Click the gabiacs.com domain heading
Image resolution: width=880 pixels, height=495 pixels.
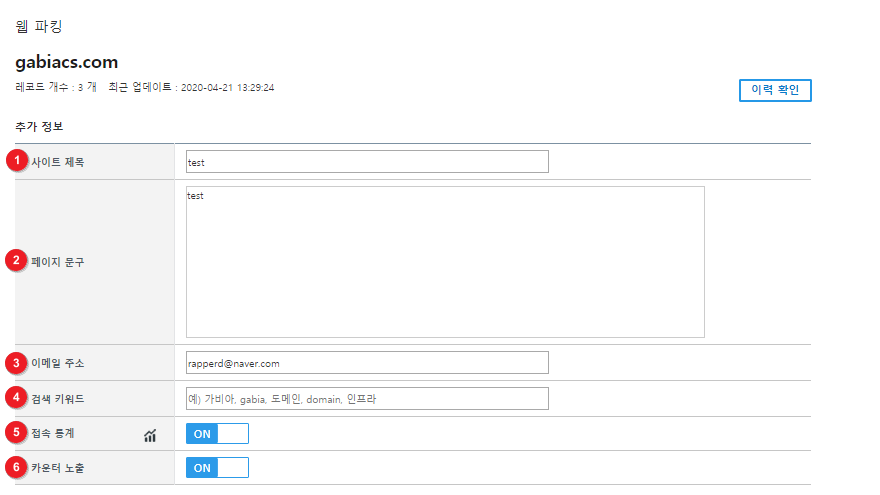[x=67, y=62]
